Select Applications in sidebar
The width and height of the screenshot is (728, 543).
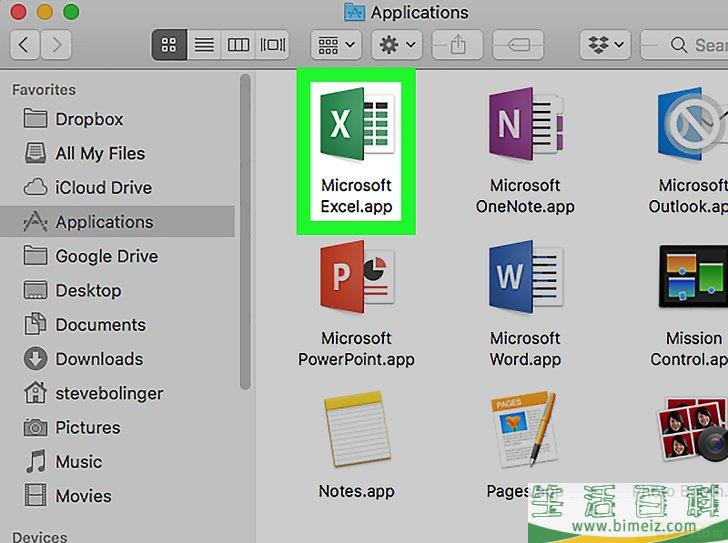117,222
